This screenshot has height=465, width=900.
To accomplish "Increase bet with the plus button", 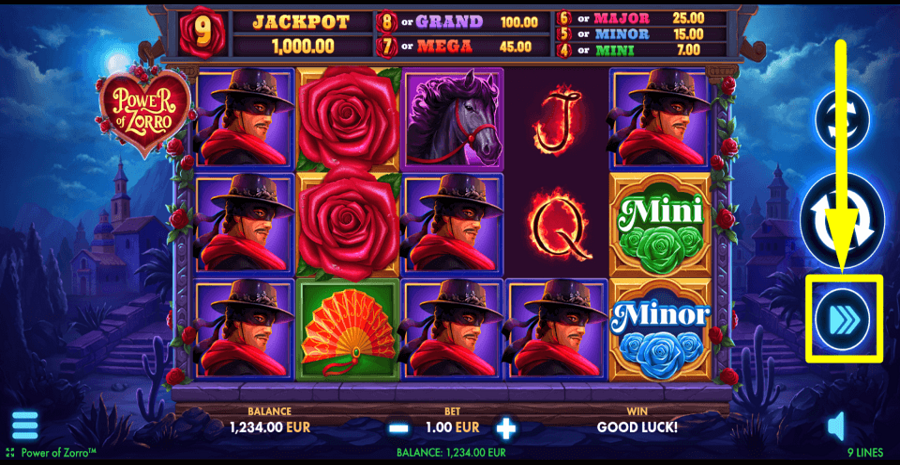I will pos(506,428).
